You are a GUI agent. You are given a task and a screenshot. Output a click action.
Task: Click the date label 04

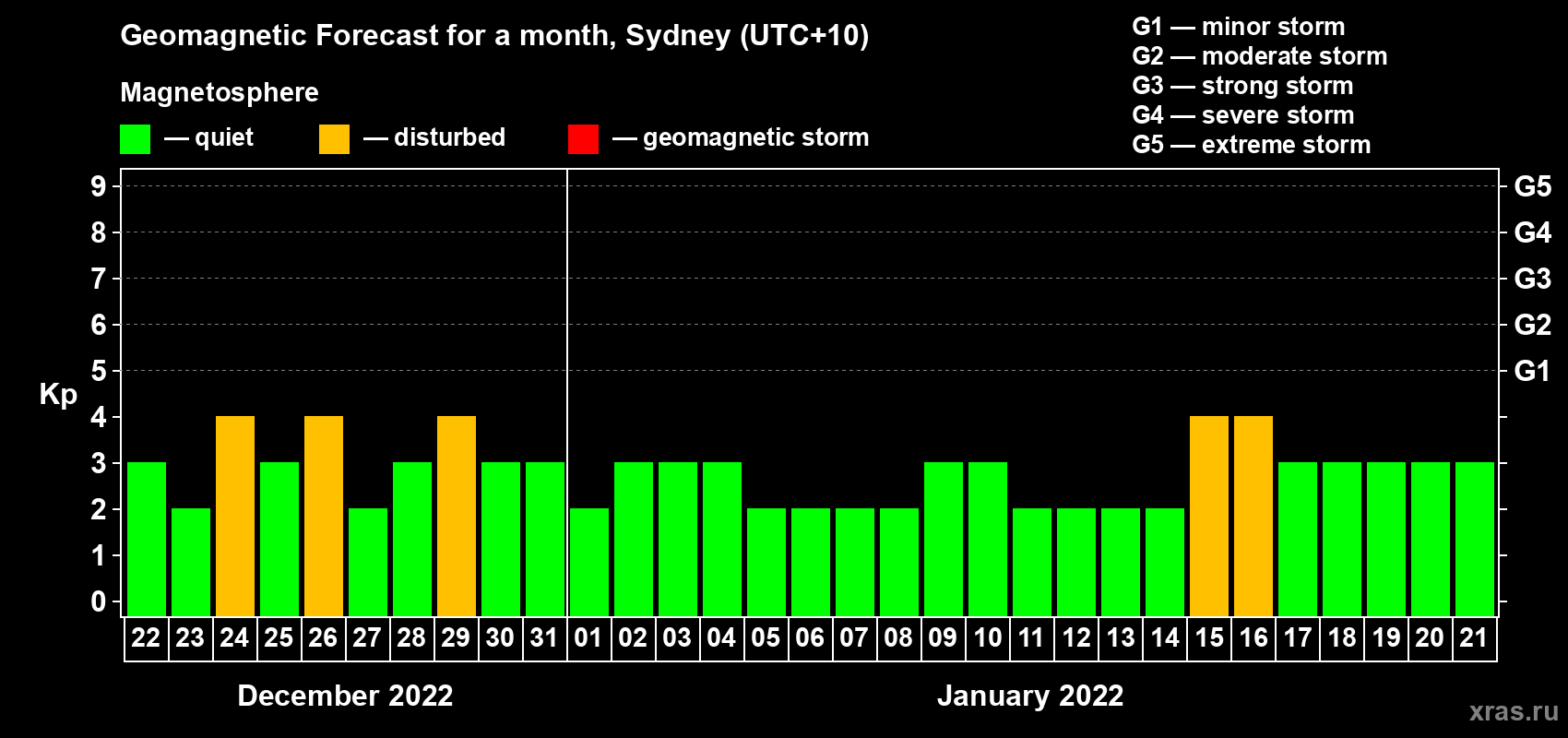pos(721,637)
